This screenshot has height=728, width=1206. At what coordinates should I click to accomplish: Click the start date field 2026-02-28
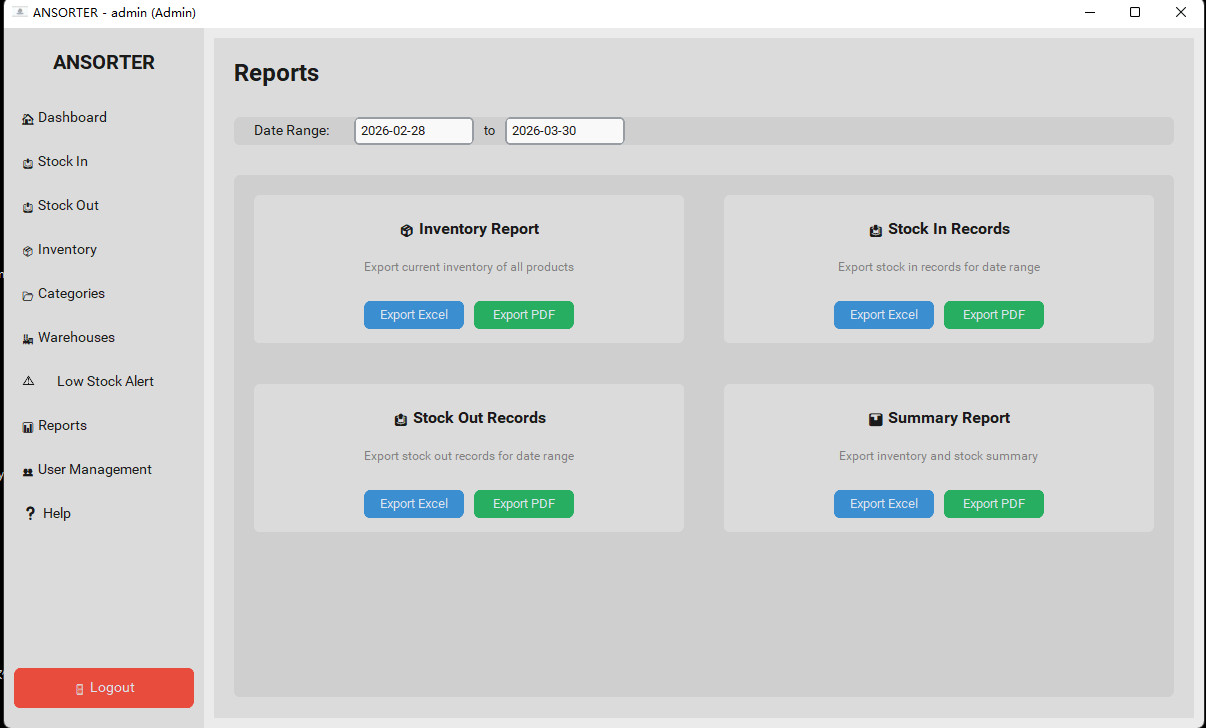[x=414, y=131]
